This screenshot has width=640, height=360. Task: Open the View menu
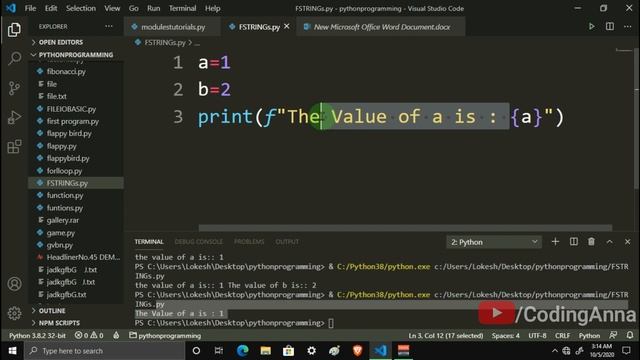click(x=112, y=8)
